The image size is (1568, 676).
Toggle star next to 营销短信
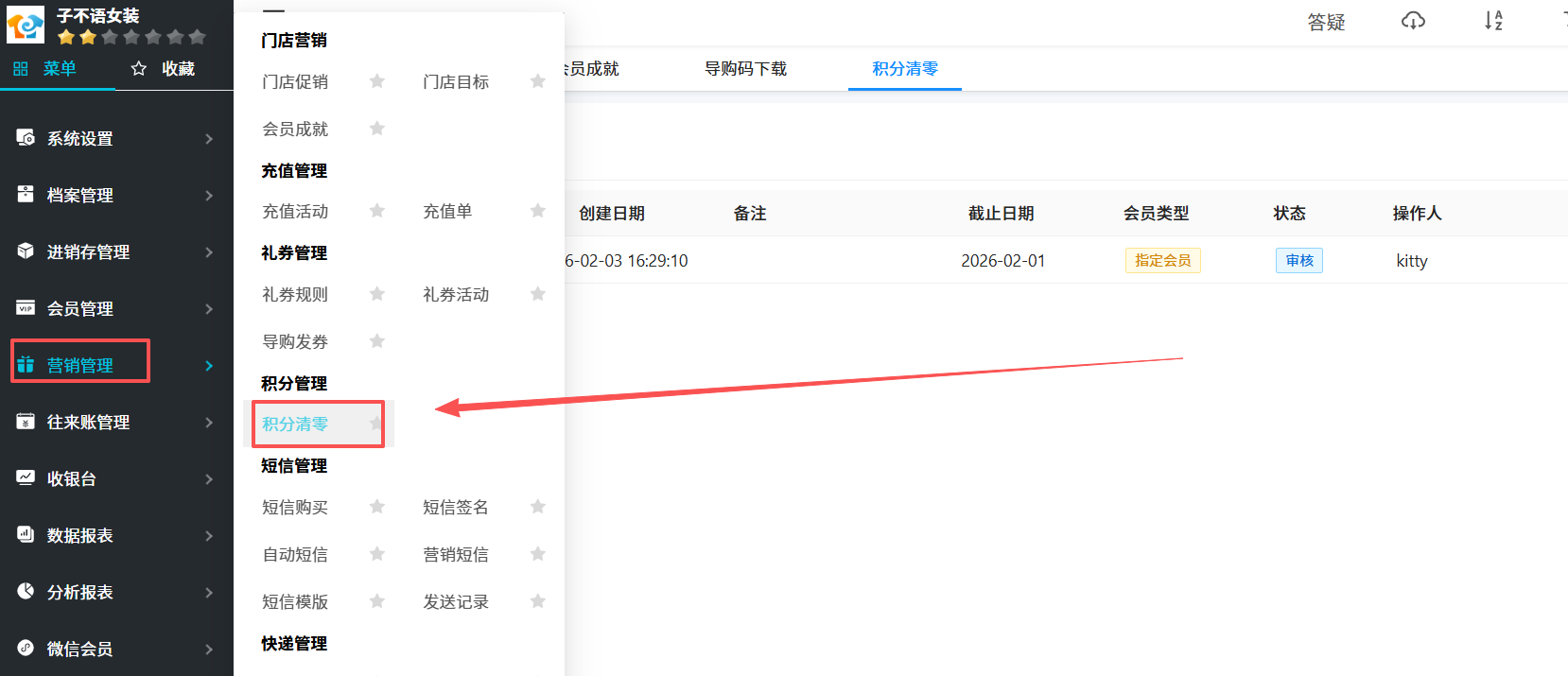coord(538,554)
